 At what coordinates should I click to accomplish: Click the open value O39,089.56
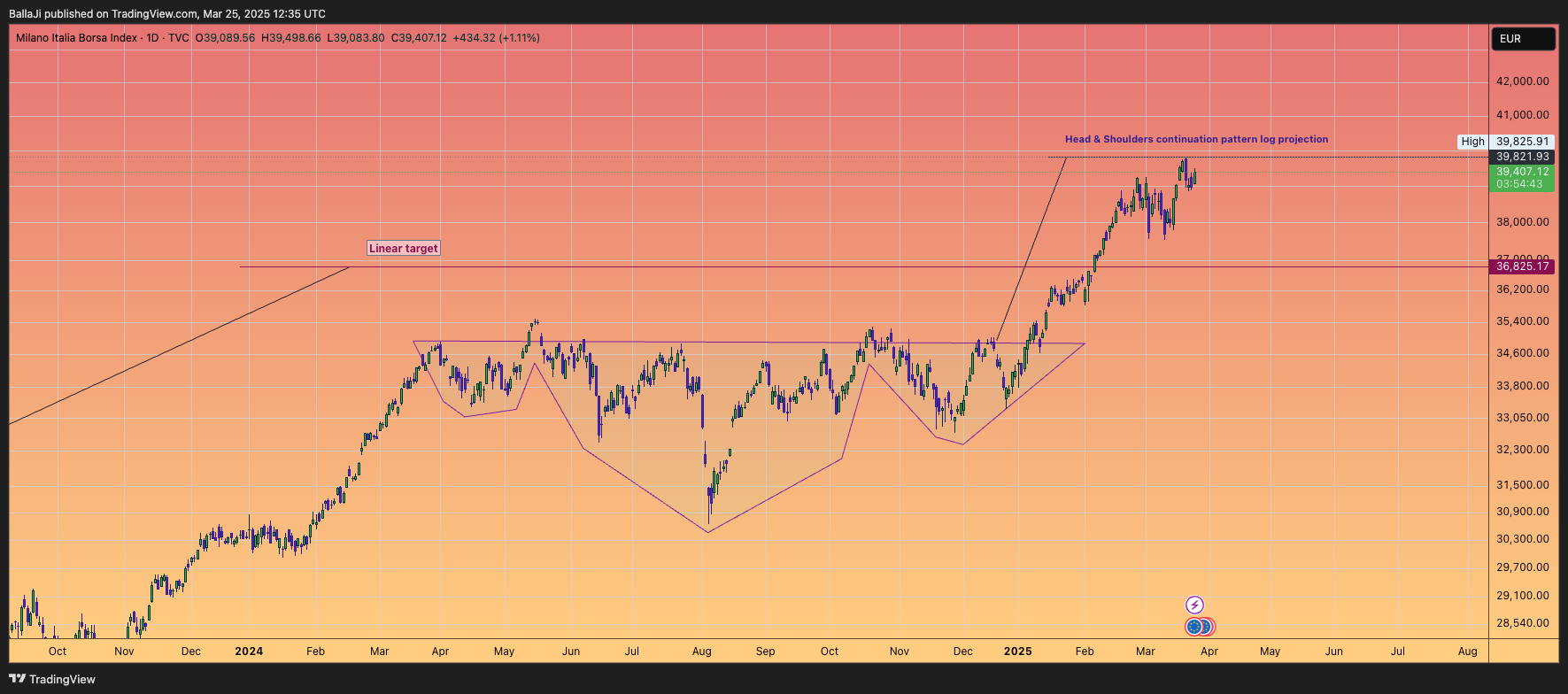(x=225, y=38)
